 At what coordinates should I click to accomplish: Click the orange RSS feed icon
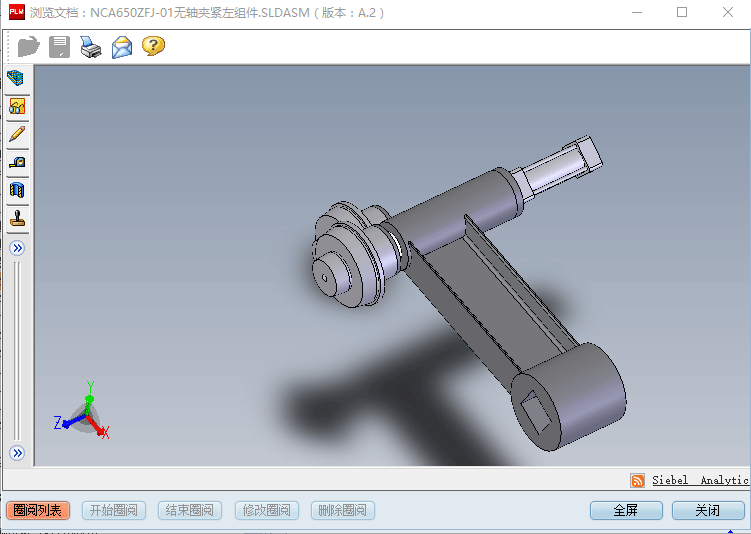click(637, 481)
